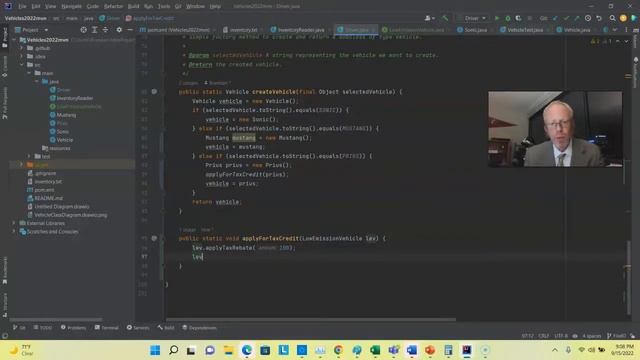Switch to the pom.xml (Vehicles2022mvn) tab
The height and width of the screenshot is (360, 640).
(175, 30)
